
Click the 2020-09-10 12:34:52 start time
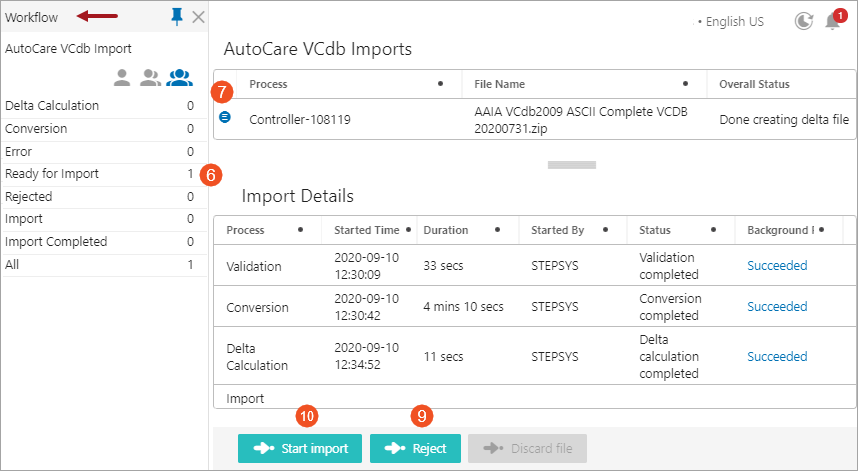(x=367, y=356)
